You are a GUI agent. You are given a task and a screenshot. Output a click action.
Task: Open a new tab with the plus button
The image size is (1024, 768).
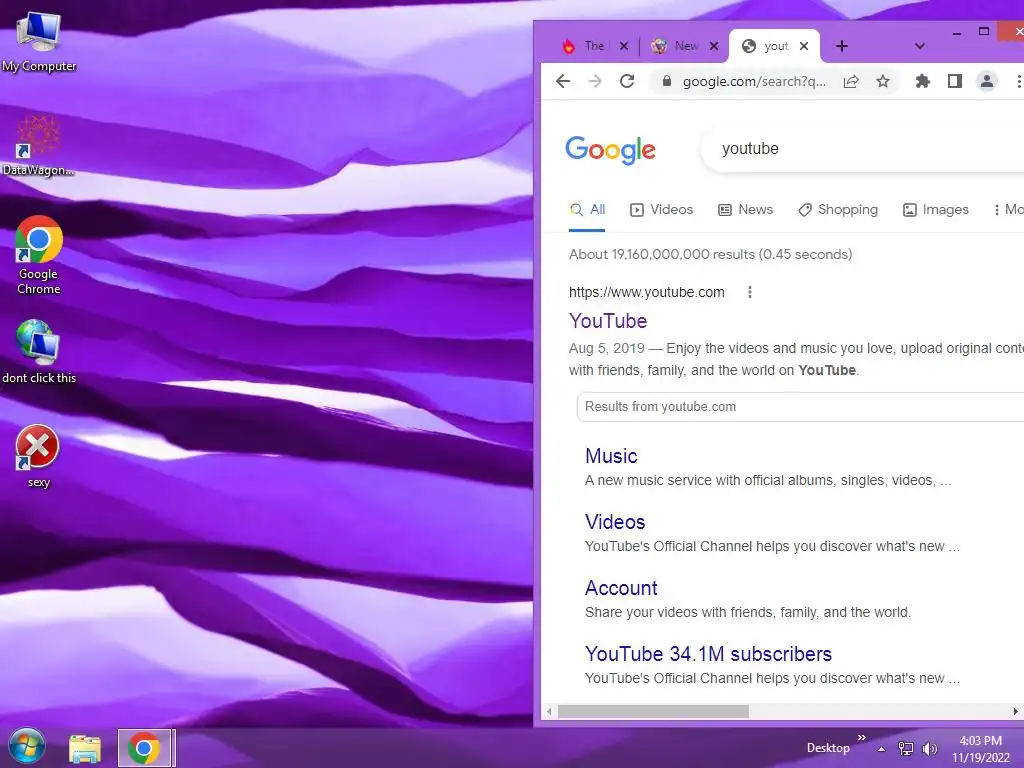point(842,46)
